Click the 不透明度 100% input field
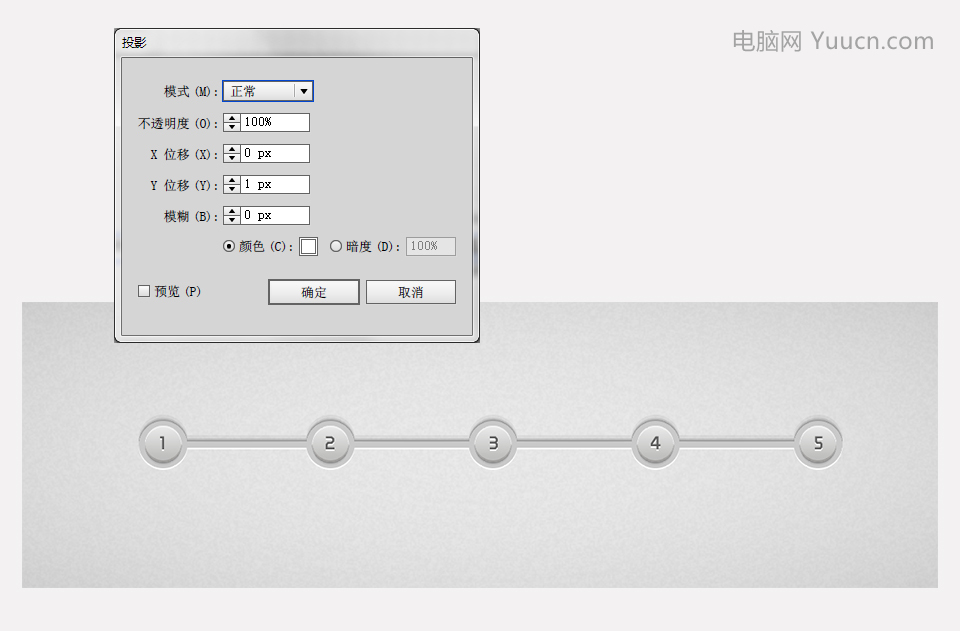960x631 pixels. tap(275, 122)
